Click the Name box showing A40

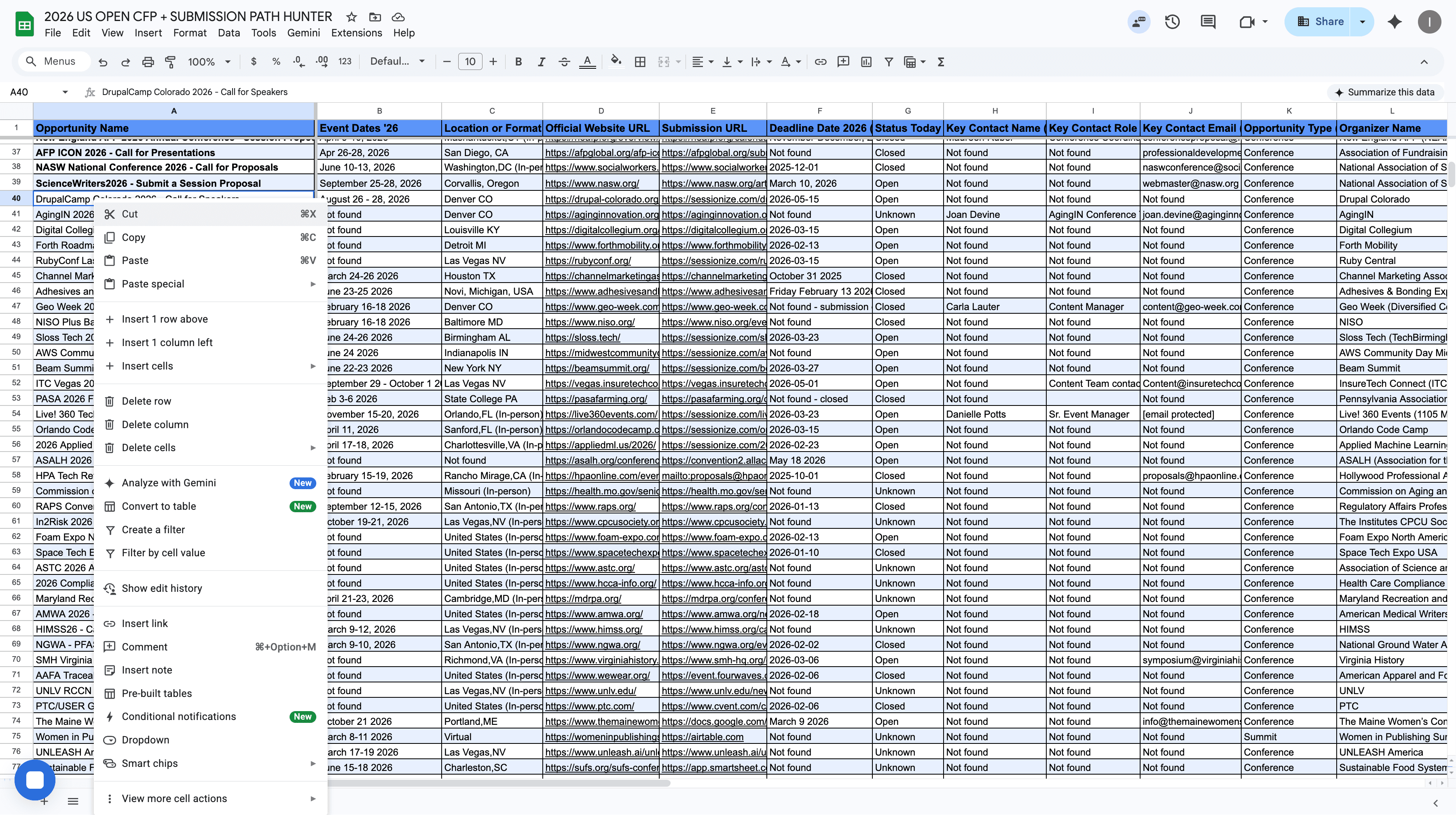pyautogui.click(x=38, y=92)
